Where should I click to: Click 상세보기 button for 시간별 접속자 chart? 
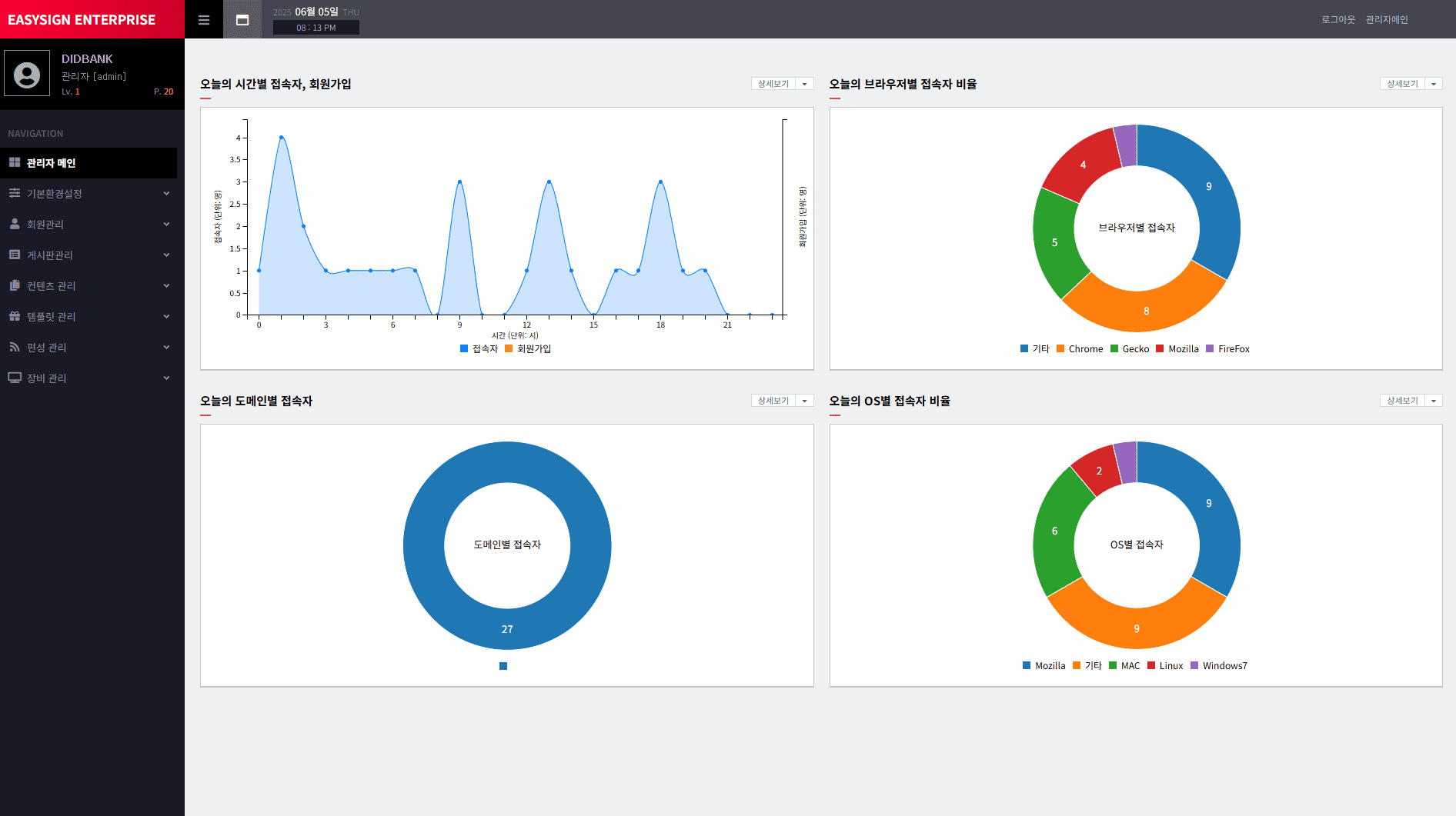[773, 84]
